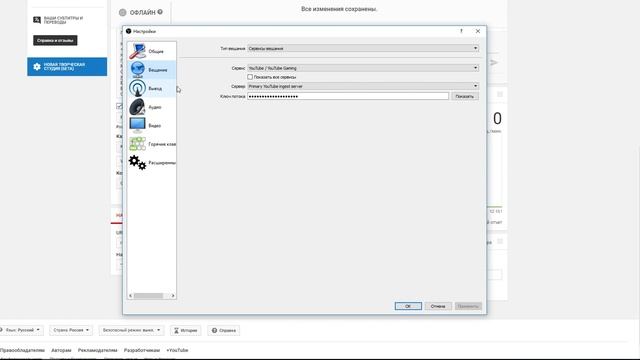Open the Аудио speaker section
640x360 pixels.
pos(151,107)
